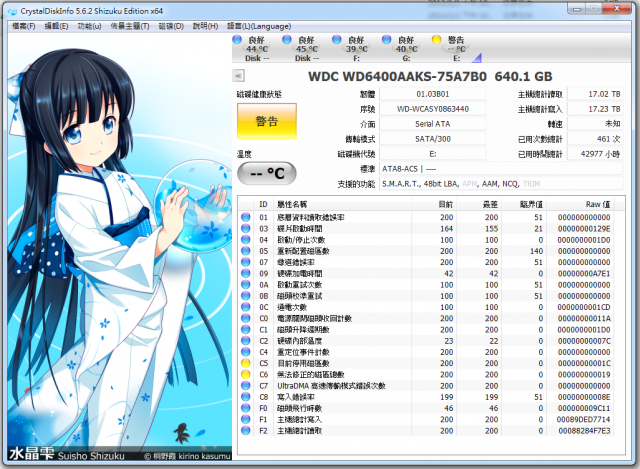Click the yellow caution icon for attribute C5

click(246, 363)
